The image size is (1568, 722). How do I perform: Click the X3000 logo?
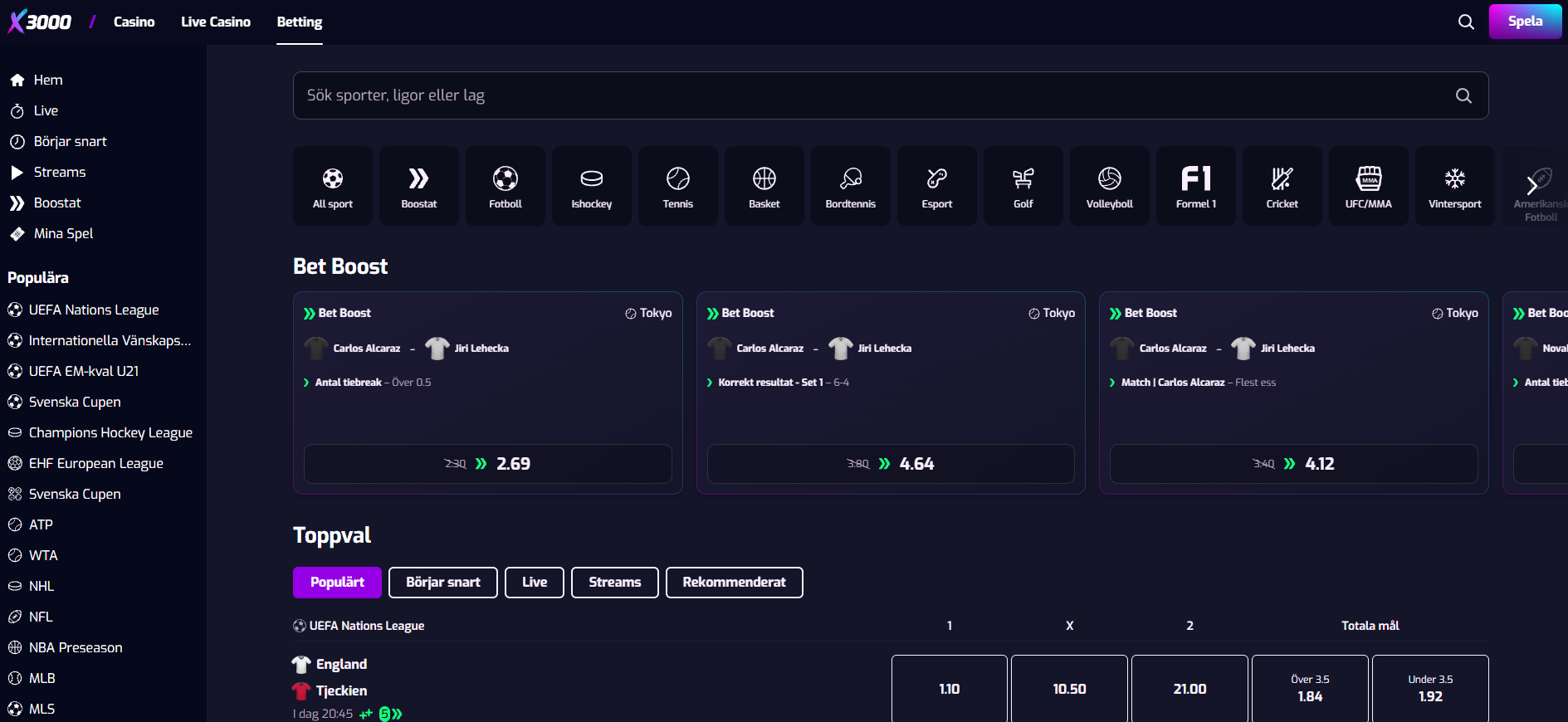(x=40, y=22)
